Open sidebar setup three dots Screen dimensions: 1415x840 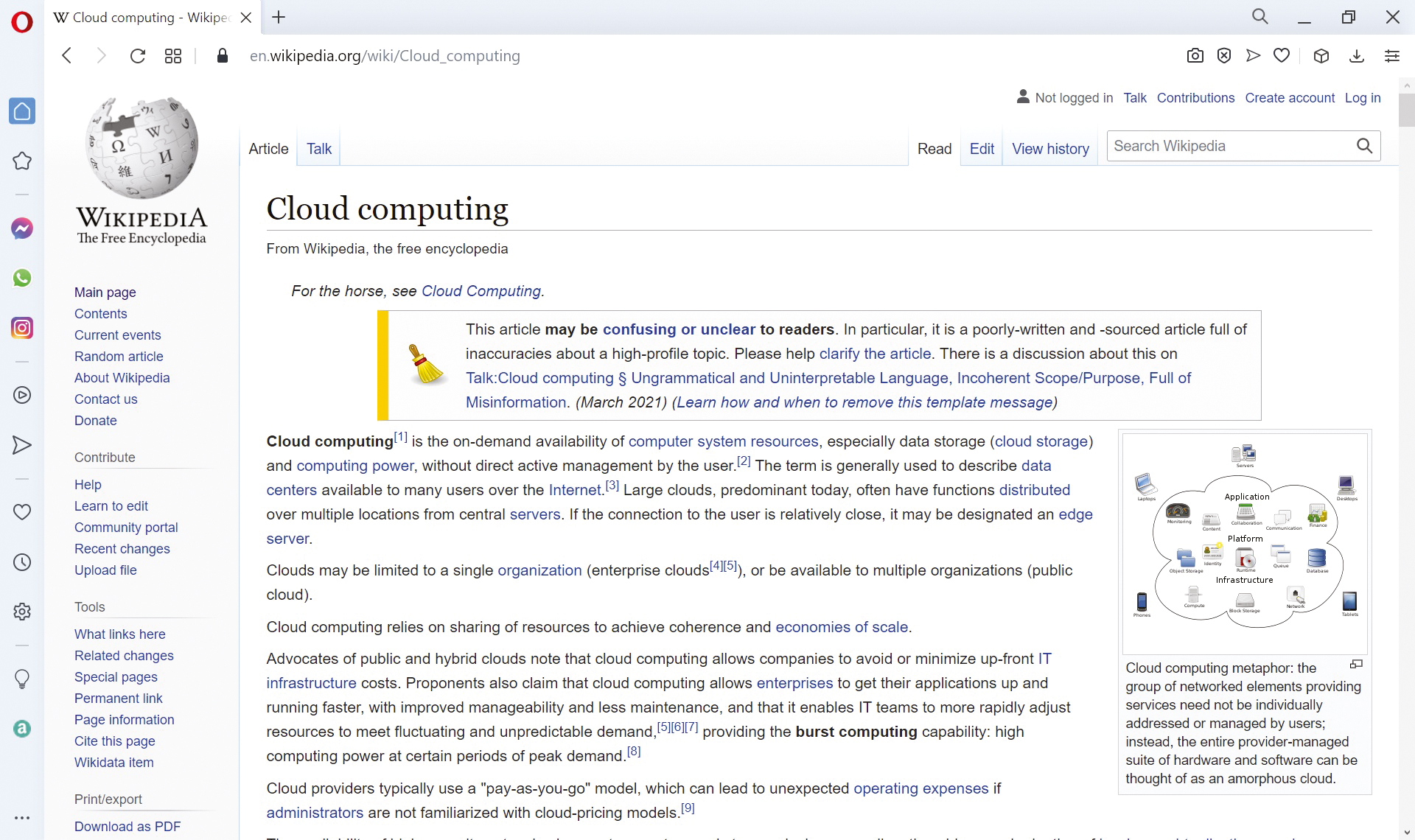(x=22, y=818)
